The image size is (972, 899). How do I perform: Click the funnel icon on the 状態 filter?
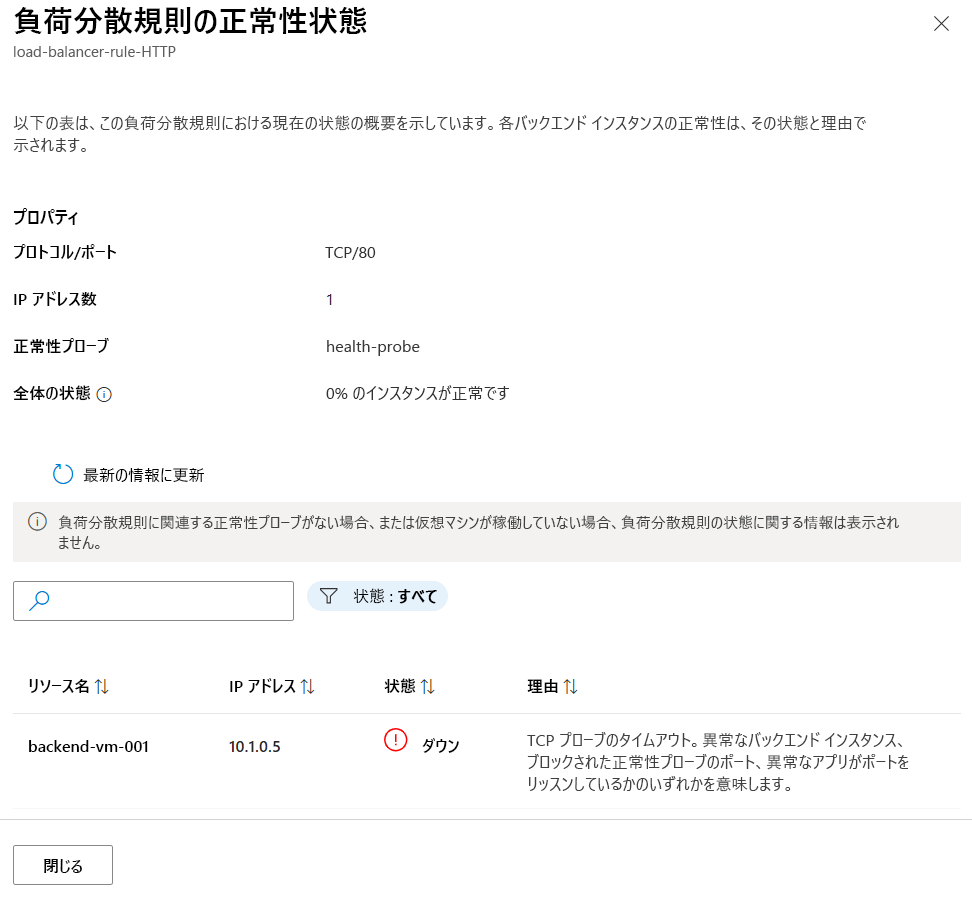pos(329,595)
